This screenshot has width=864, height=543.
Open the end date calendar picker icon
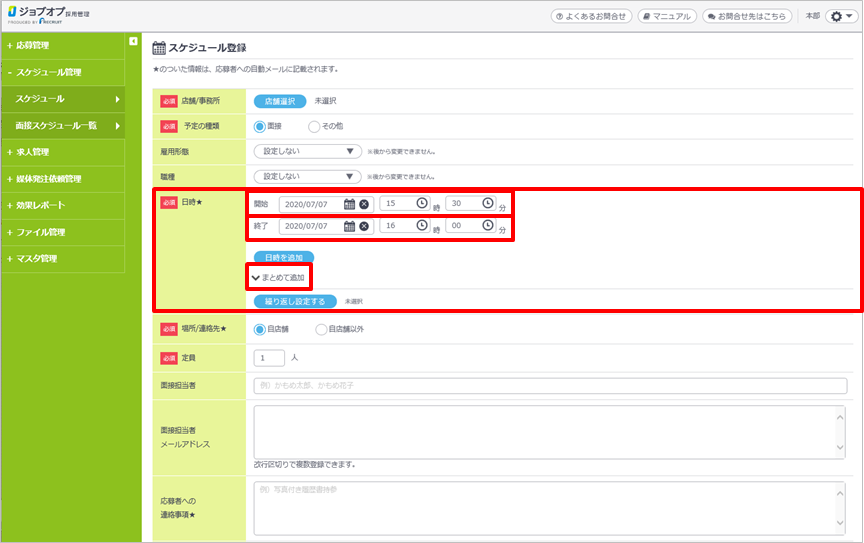point(349,226)
